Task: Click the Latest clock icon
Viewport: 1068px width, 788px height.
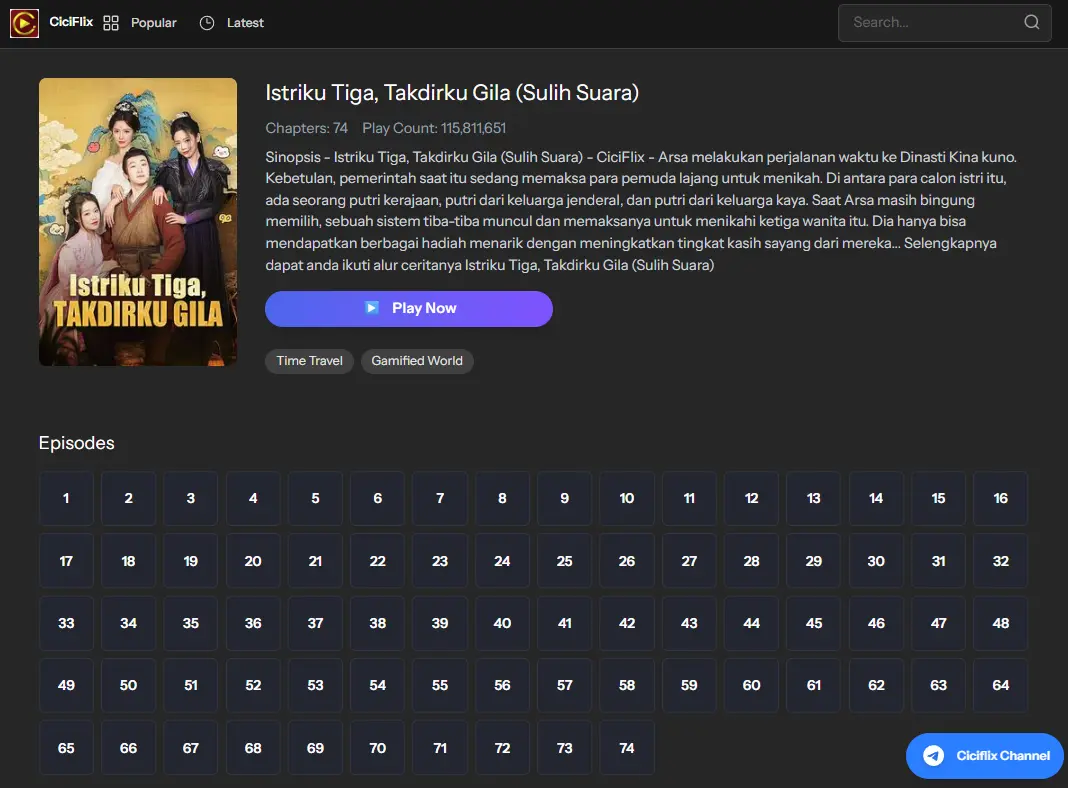Action: click(207, 23)
